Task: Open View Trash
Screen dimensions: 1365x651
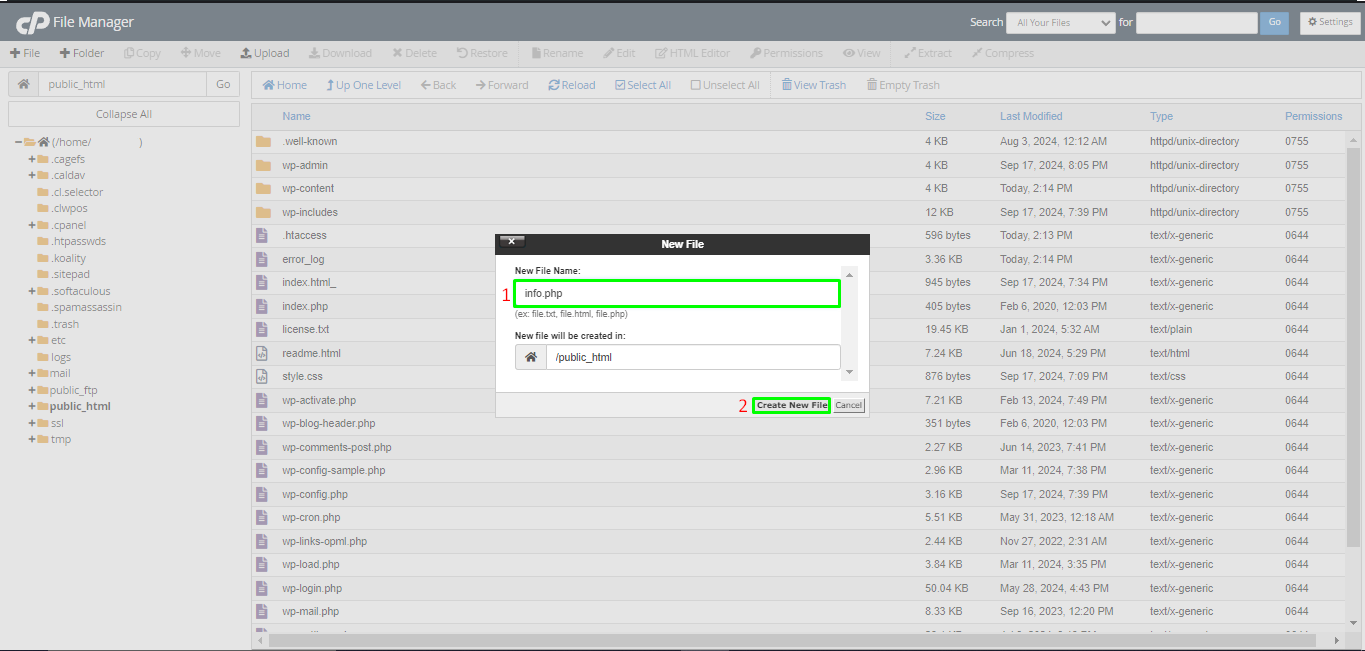Action: [814, 85]
